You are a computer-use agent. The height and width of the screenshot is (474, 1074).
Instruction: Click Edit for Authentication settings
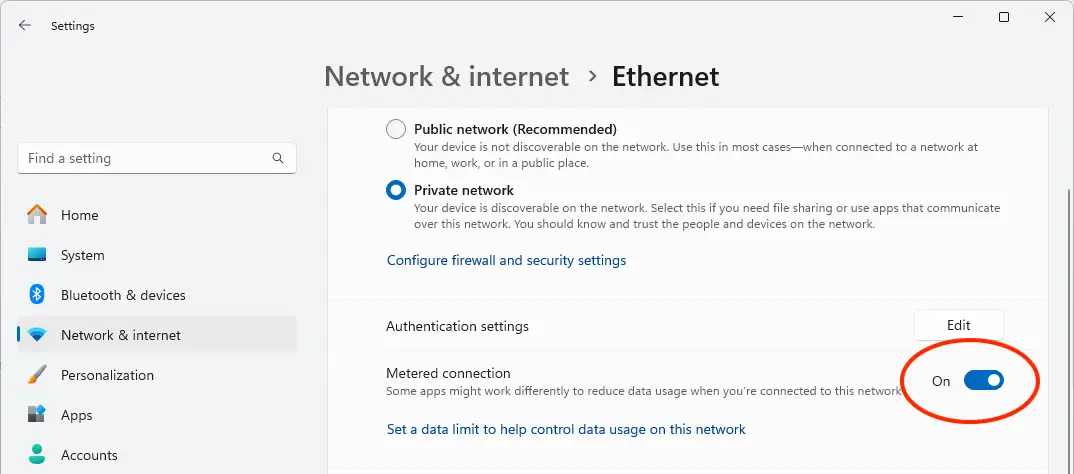[958, 325]
